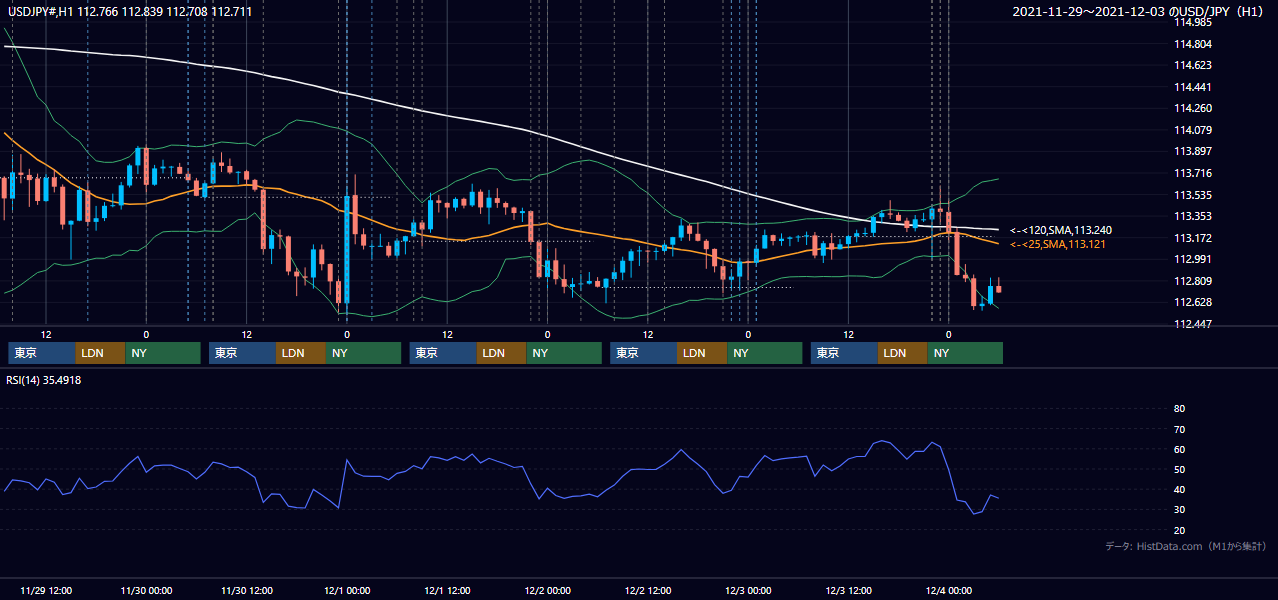Click the 12/1 00:00 date label
Image resolution: width=1278 pixels, height=600 pixels.
(347, 590)
